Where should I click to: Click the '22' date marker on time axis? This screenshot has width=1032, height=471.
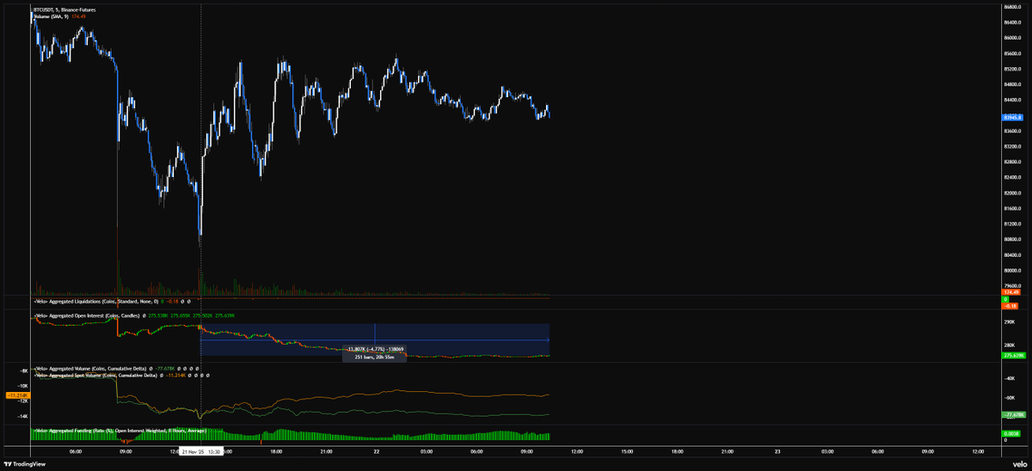click(376, 452)
